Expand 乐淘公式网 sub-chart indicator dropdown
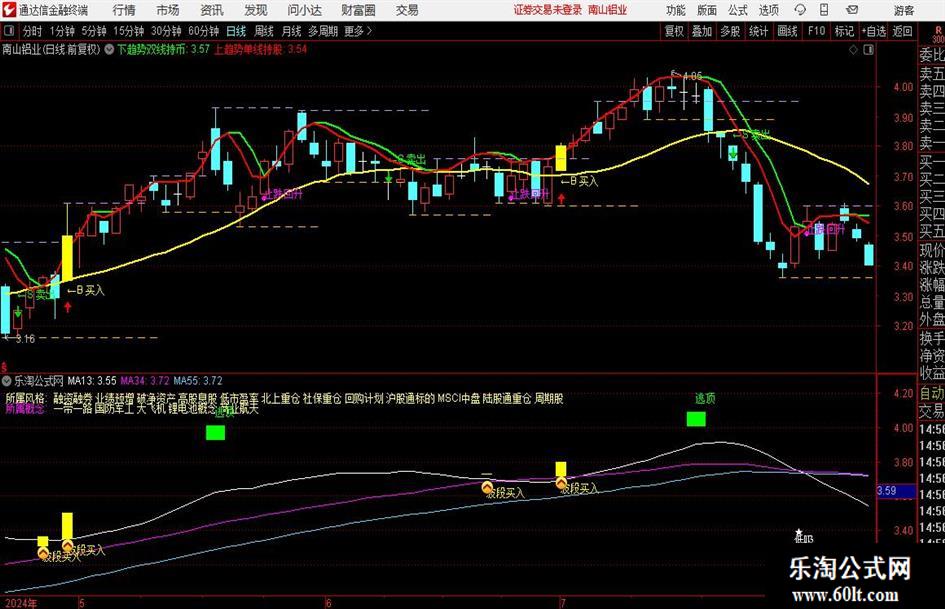 pos(7,381)
